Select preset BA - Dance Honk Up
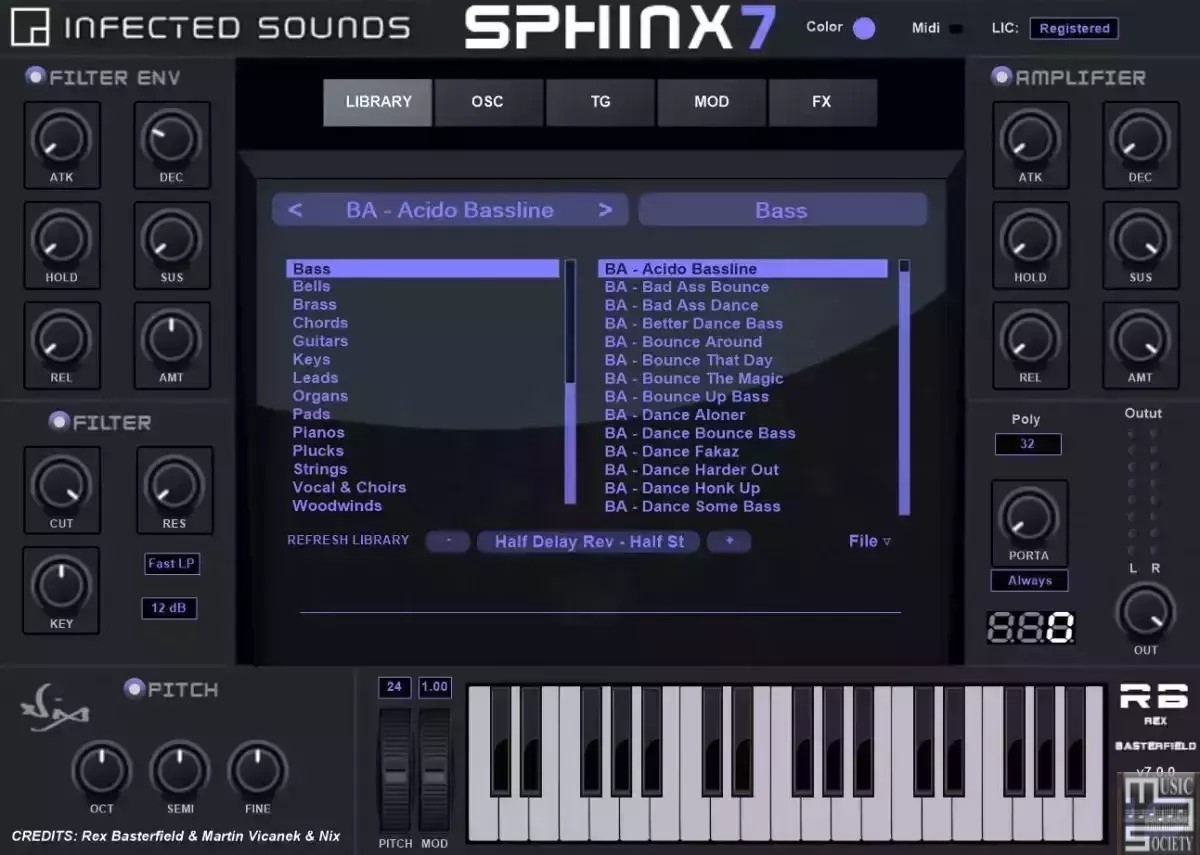This screenshot has height=855, width=1200. point(682,488)
